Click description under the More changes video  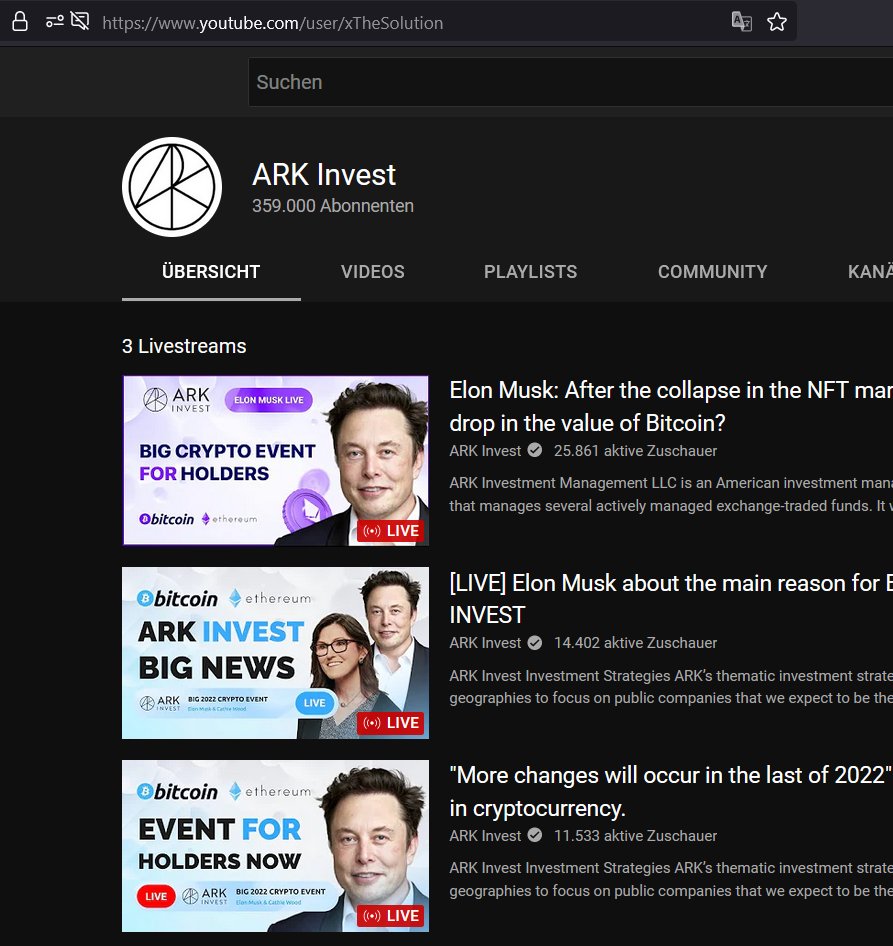(x=671, y=879)
